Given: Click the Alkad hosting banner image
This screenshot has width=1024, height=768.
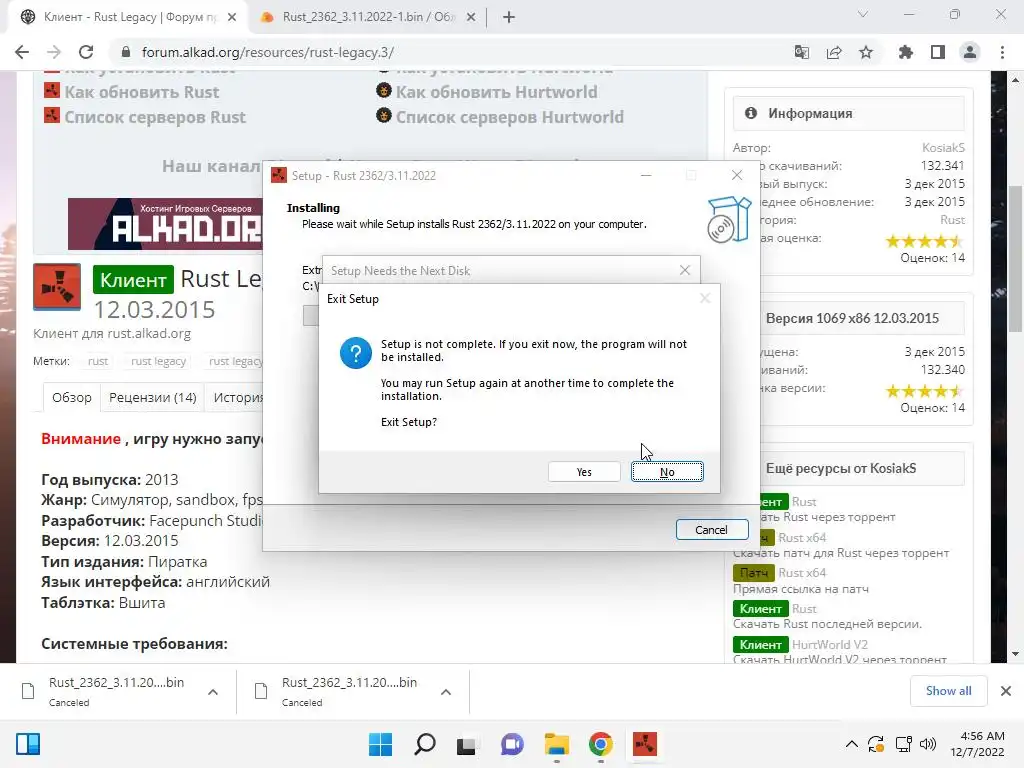Looking at the screenshot, I should coord(165,224).
